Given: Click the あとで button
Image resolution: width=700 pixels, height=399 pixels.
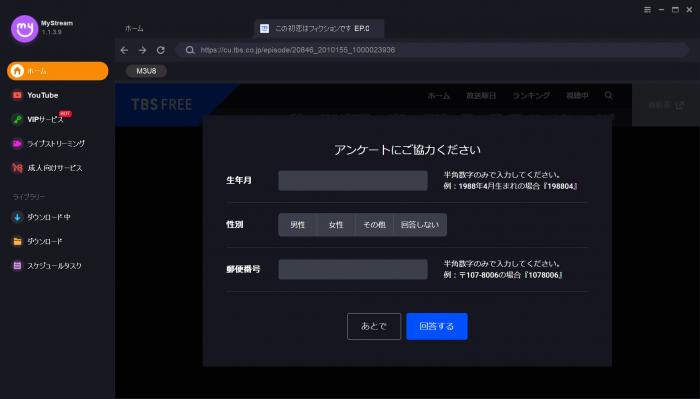Looking at the screenshot, I should [x=374, y=326].
